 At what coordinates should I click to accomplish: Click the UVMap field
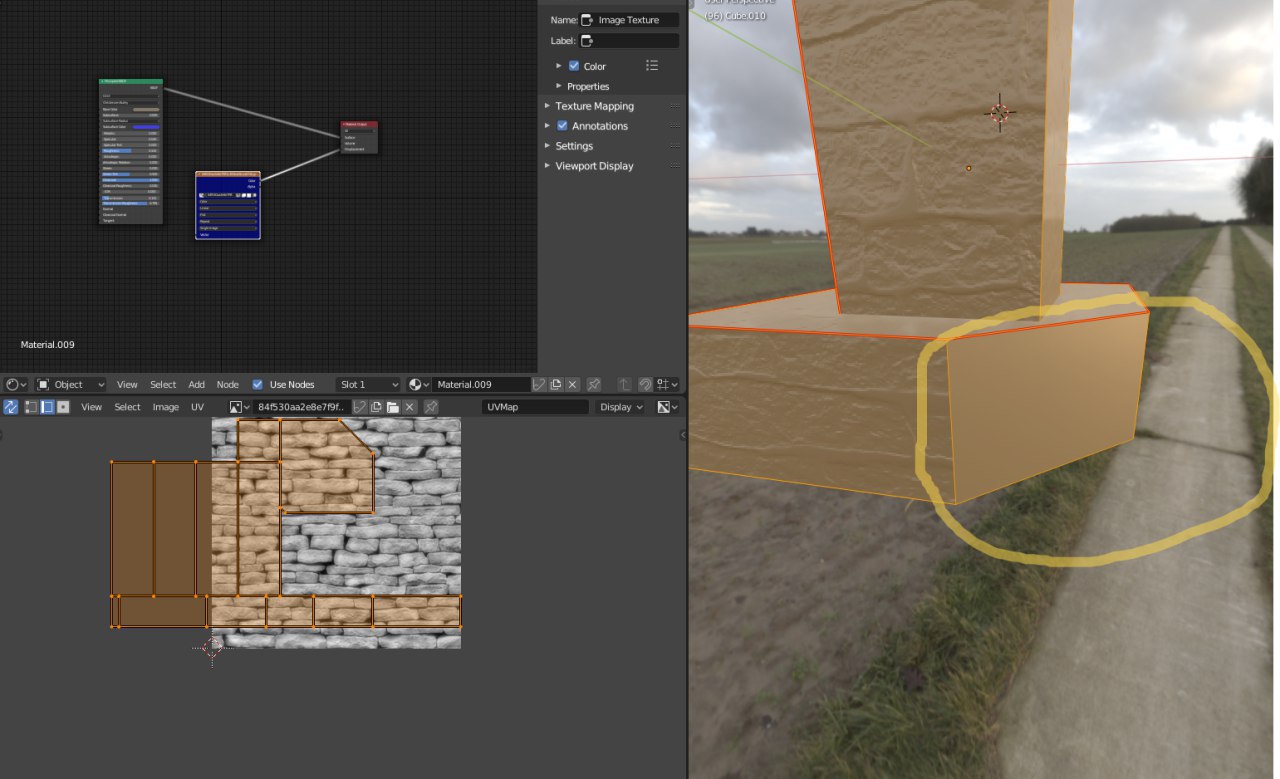point(535,407)
